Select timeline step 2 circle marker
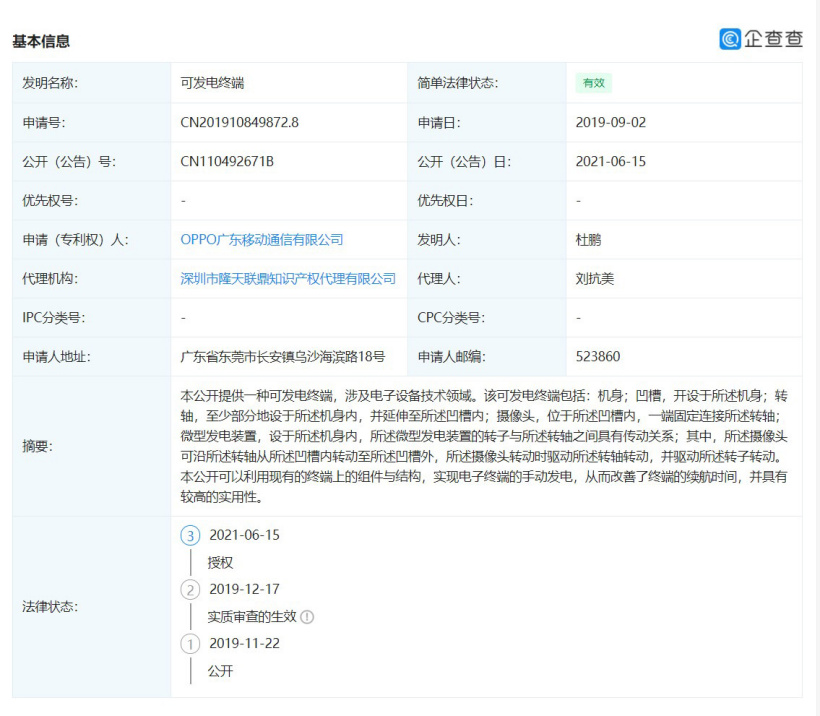Screen dimensions: 820x716 coord(190,589)
